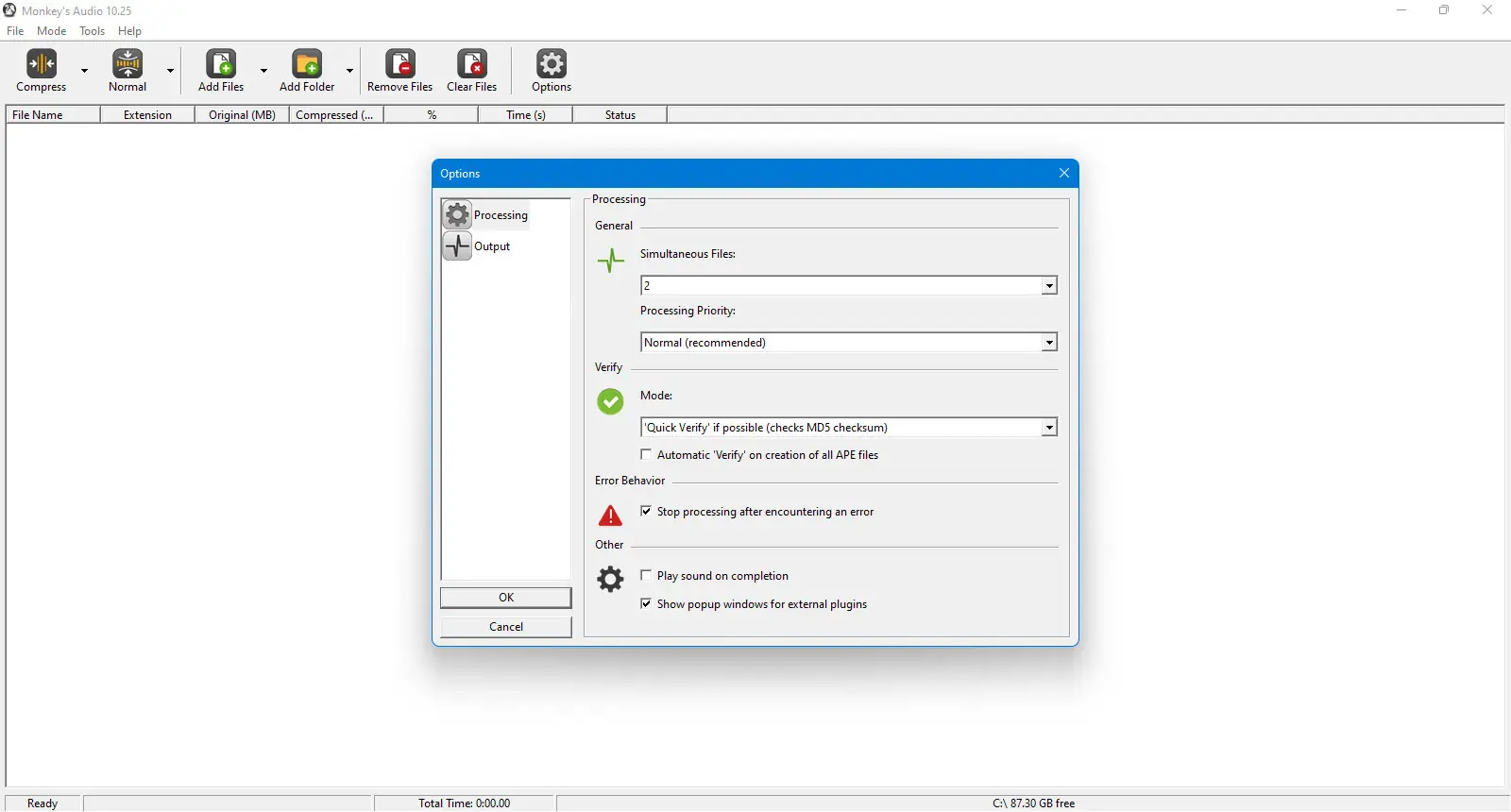Open the Help menu

[x=129, y=31]
